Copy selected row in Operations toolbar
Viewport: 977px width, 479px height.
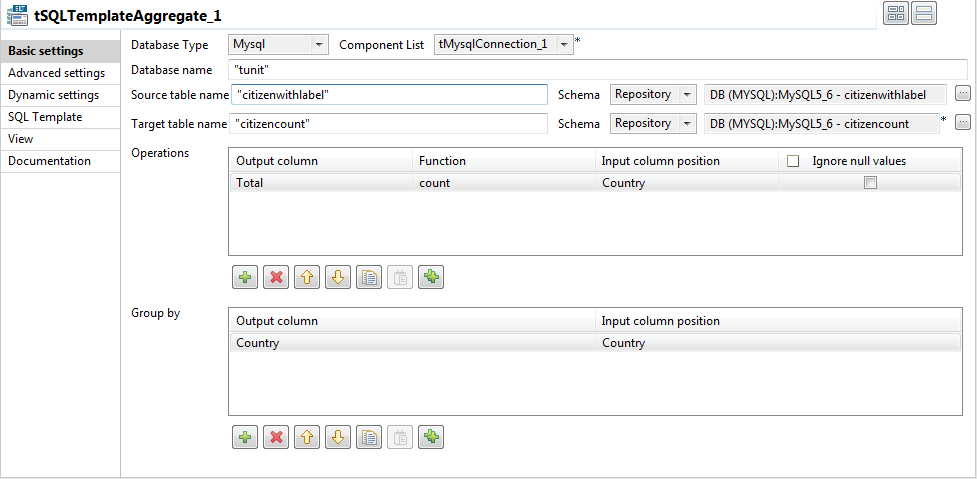pyautogui.click(x=369, y=277)
